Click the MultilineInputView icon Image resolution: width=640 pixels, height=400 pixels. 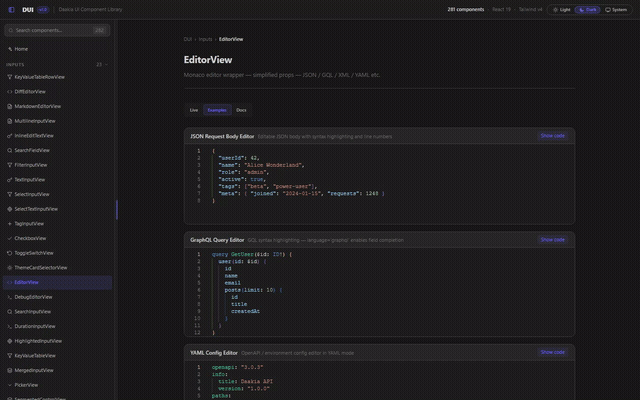pos(10,121)
